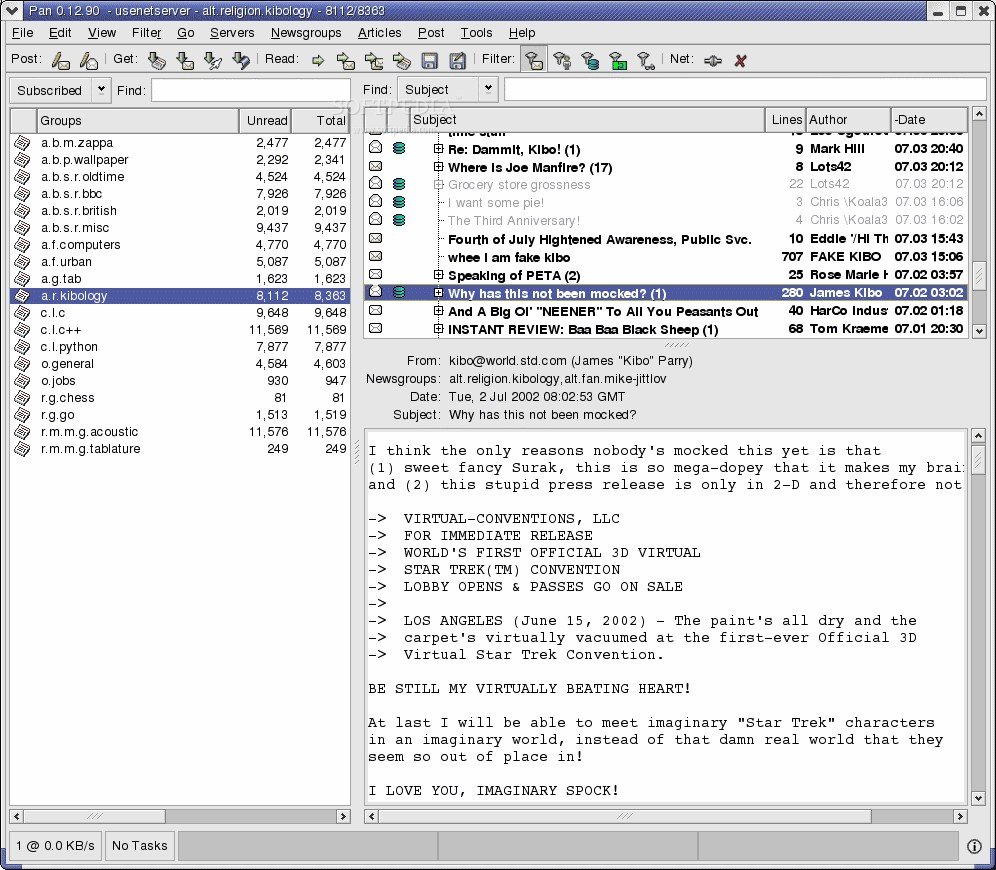Toggle the Filter button with green rectangle
996x870 pixels.
tap(618, 60)
